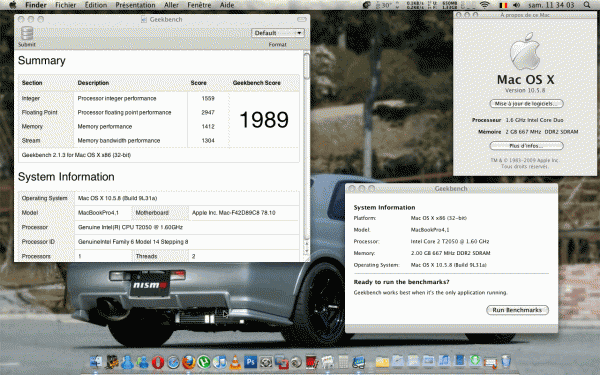This screenshot has height=375, width=600.
Task: Open Opera from the Dock
Action: [x=158, y=362]
